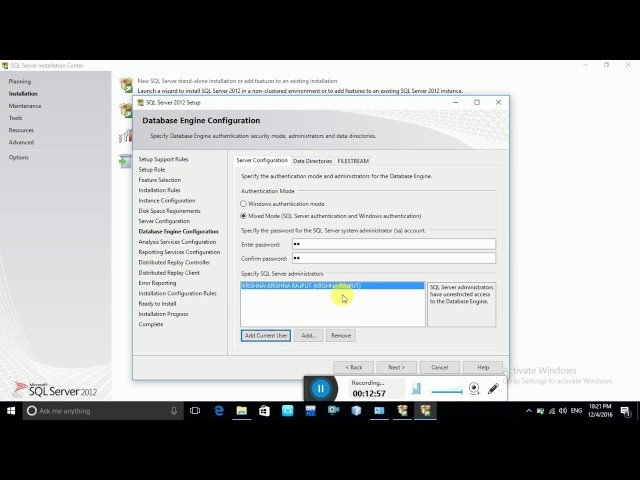Open the screen recorder taskbar icon
Viewport: 640px width, 480px height.
[333, 411]
